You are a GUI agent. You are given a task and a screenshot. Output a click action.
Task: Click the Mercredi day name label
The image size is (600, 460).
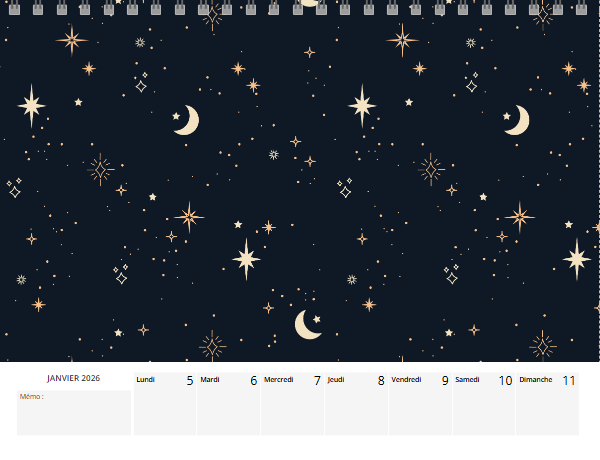click(x=279, y=379)
